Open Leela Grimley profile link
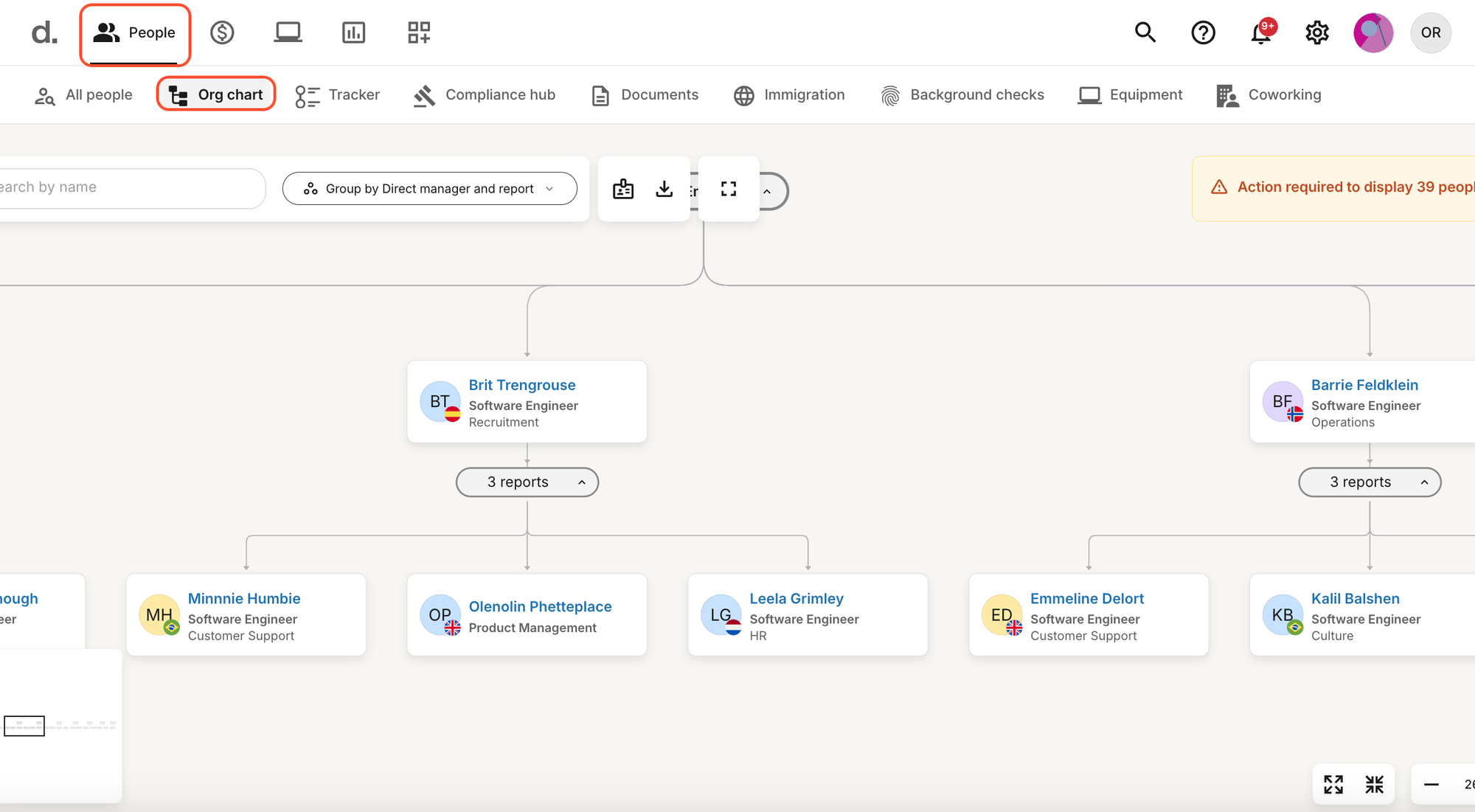 tap(796, 599)
